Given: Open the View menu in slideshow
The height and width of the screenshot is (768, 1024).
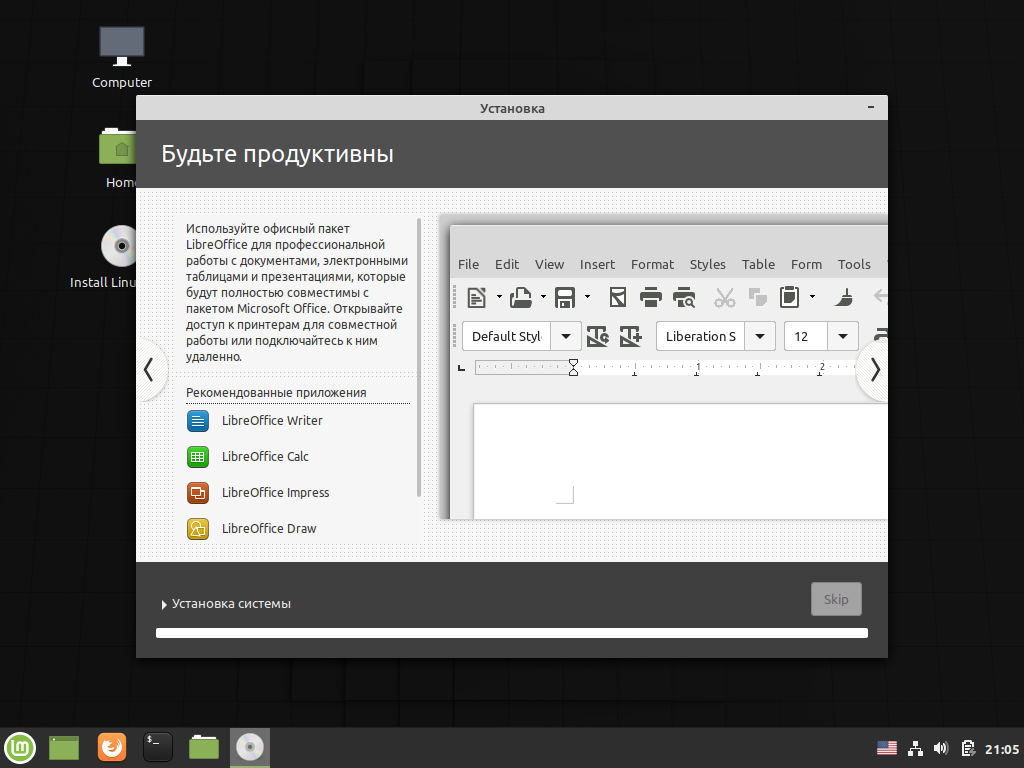Looking at the screenshot, I should coord(549,264).
